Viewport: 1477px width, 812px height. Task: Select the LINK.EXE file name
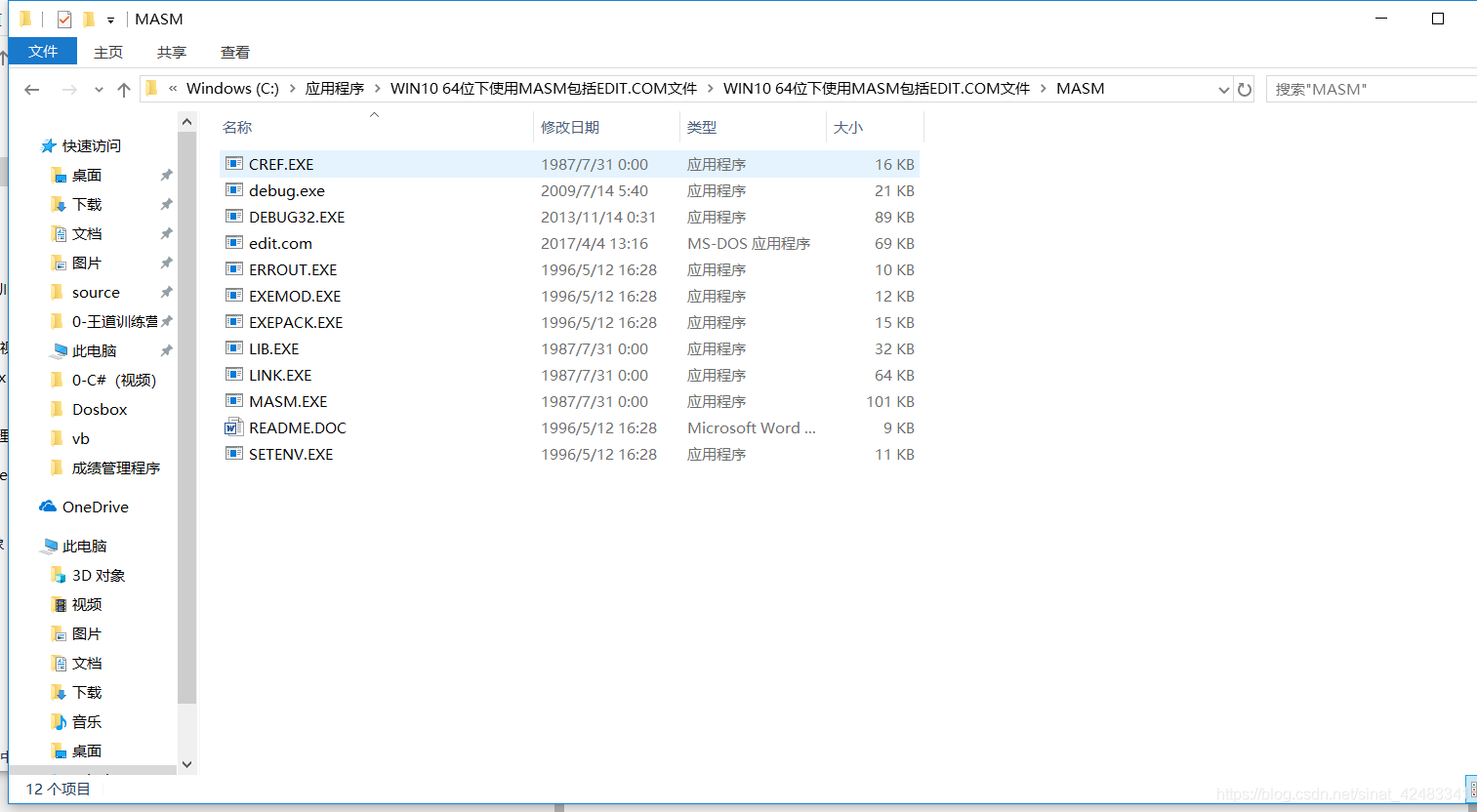coord(280,375)
